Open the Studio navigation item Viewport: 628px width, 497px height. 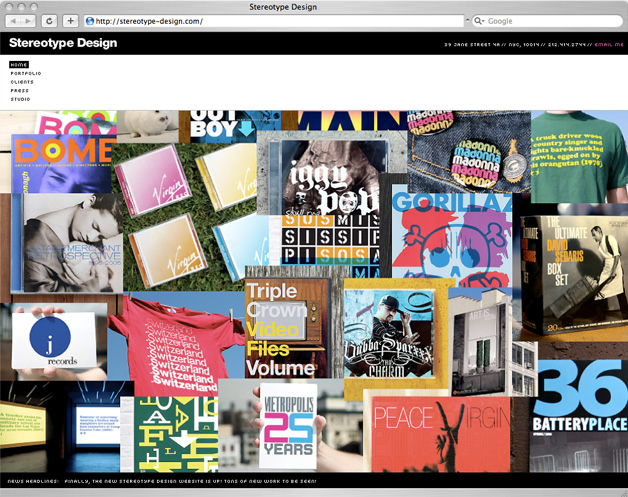[x=20, y=99]
